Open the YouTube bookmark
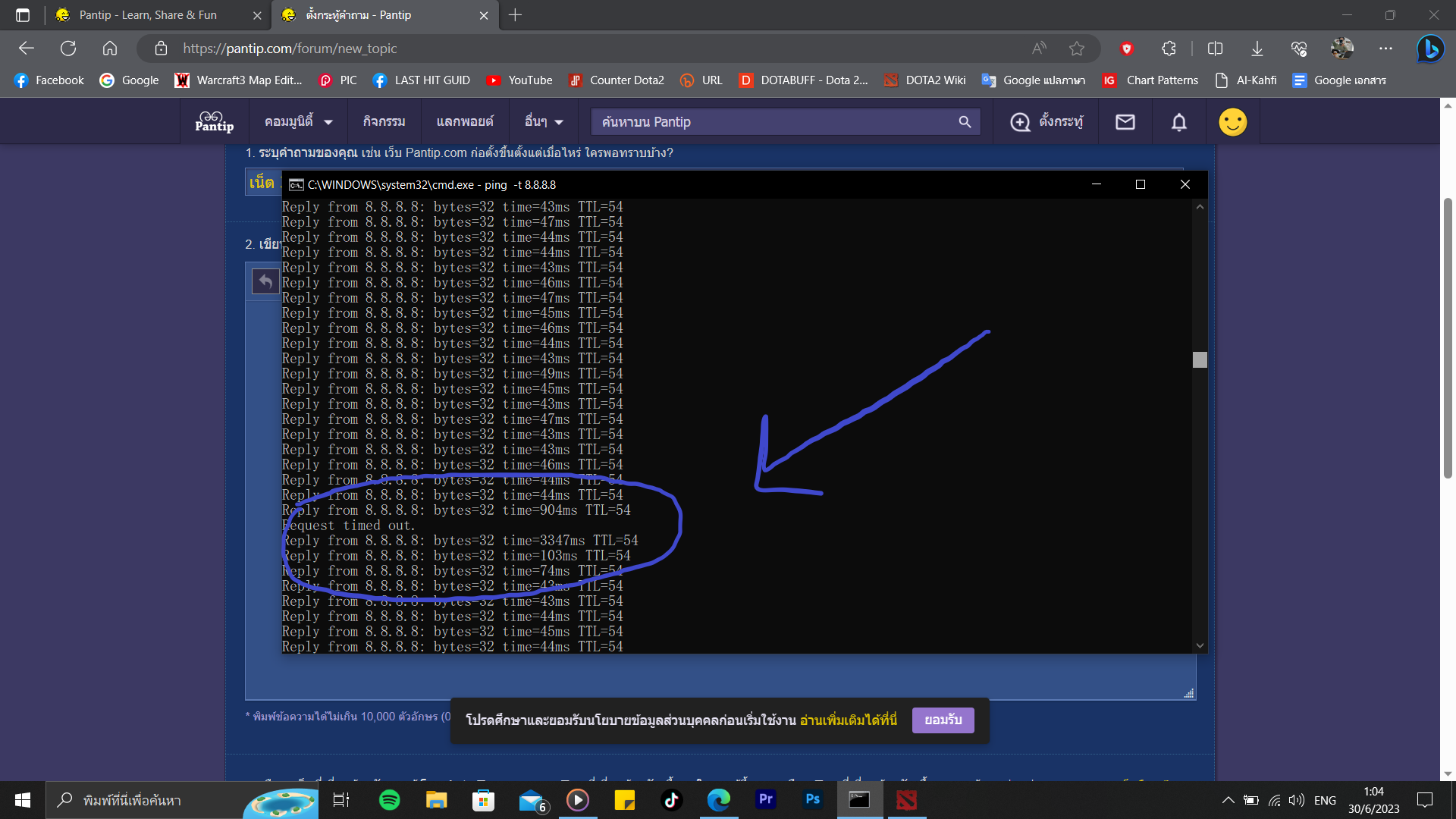Image resolution: width=1456 pixels, height=819 pixels. tap(519, 80)
